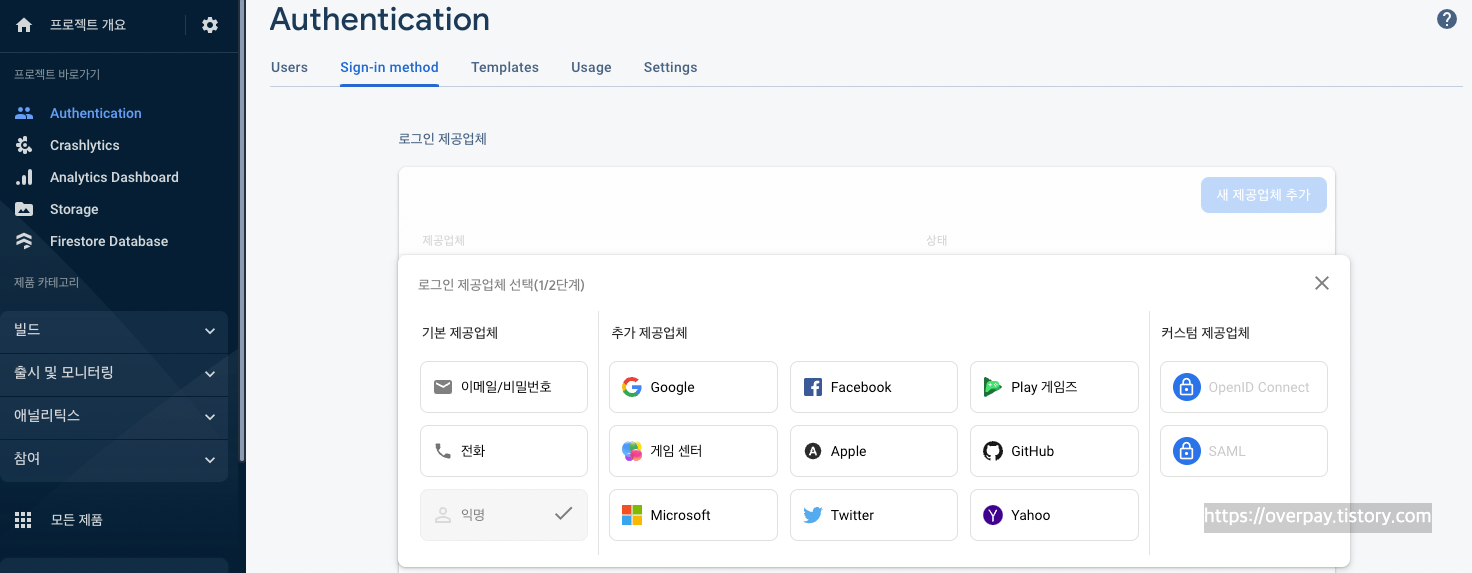Click the phone handset icon for 전화
Screen dimensions: 1472x573
tap(443, 451)
